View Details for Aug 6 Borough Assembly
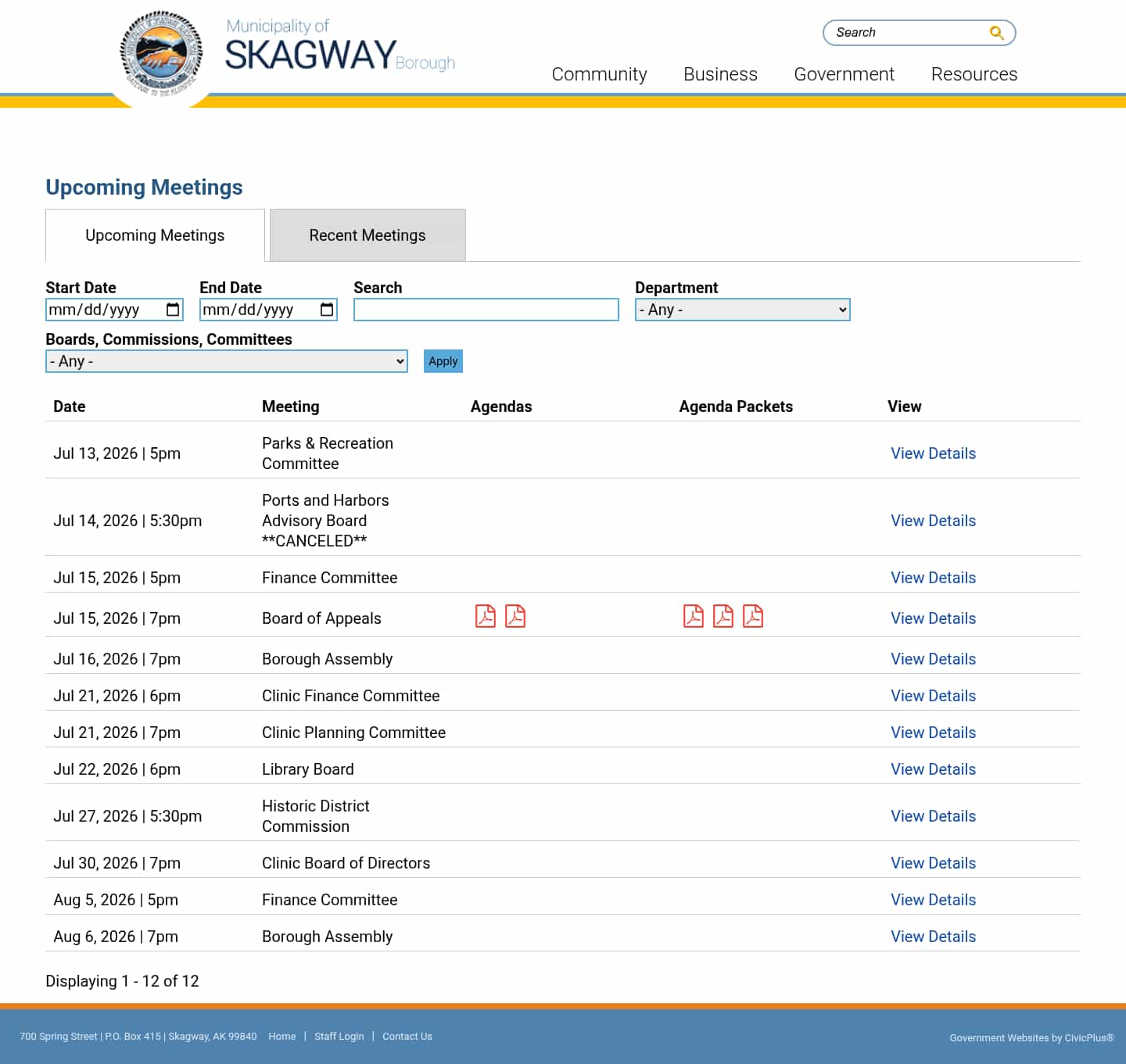Screen dimensions: 1126x1064 click(x=933, y=937)
